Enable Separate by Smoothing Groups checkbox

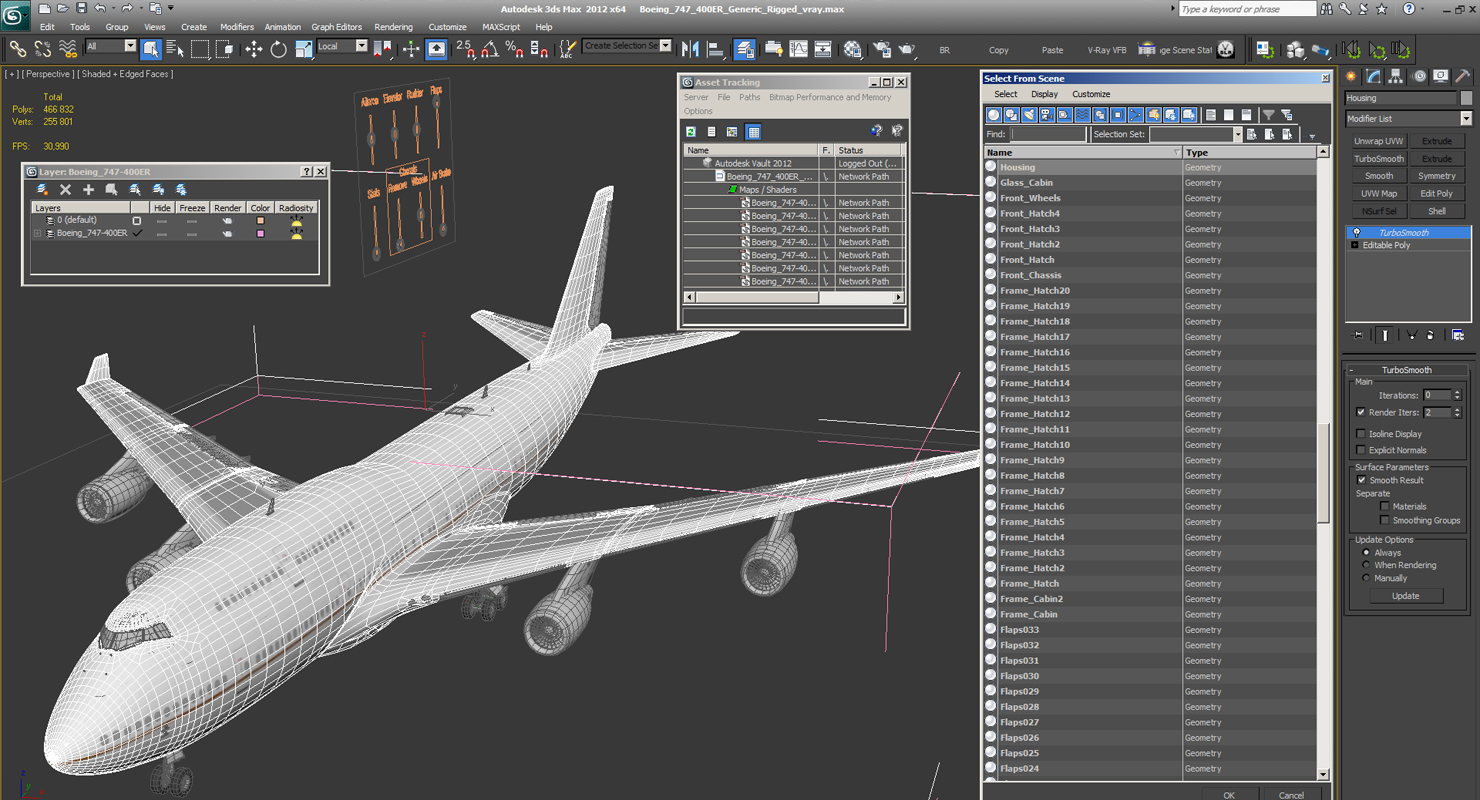[1385, 520]
